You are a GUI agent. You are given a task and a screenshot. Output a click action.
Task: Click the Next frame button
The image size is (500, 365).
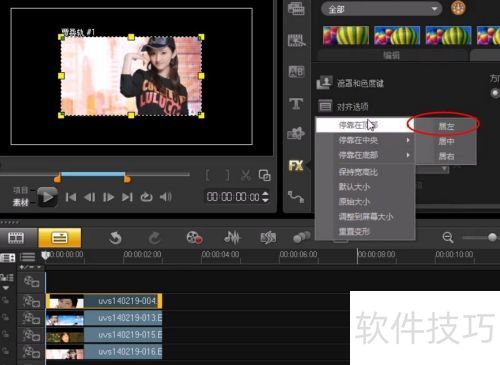click(x=108, y=197)
